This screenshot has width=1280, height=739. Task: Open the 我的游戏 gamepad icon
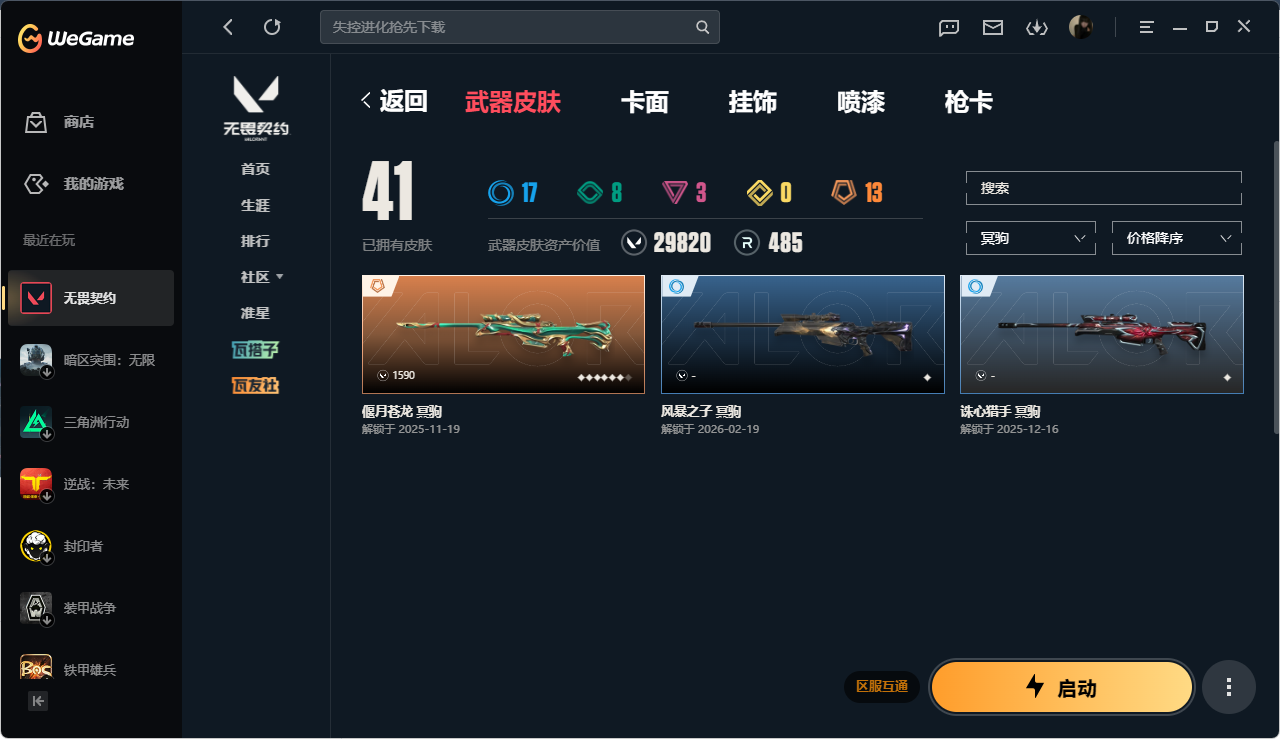pos(36,184)
